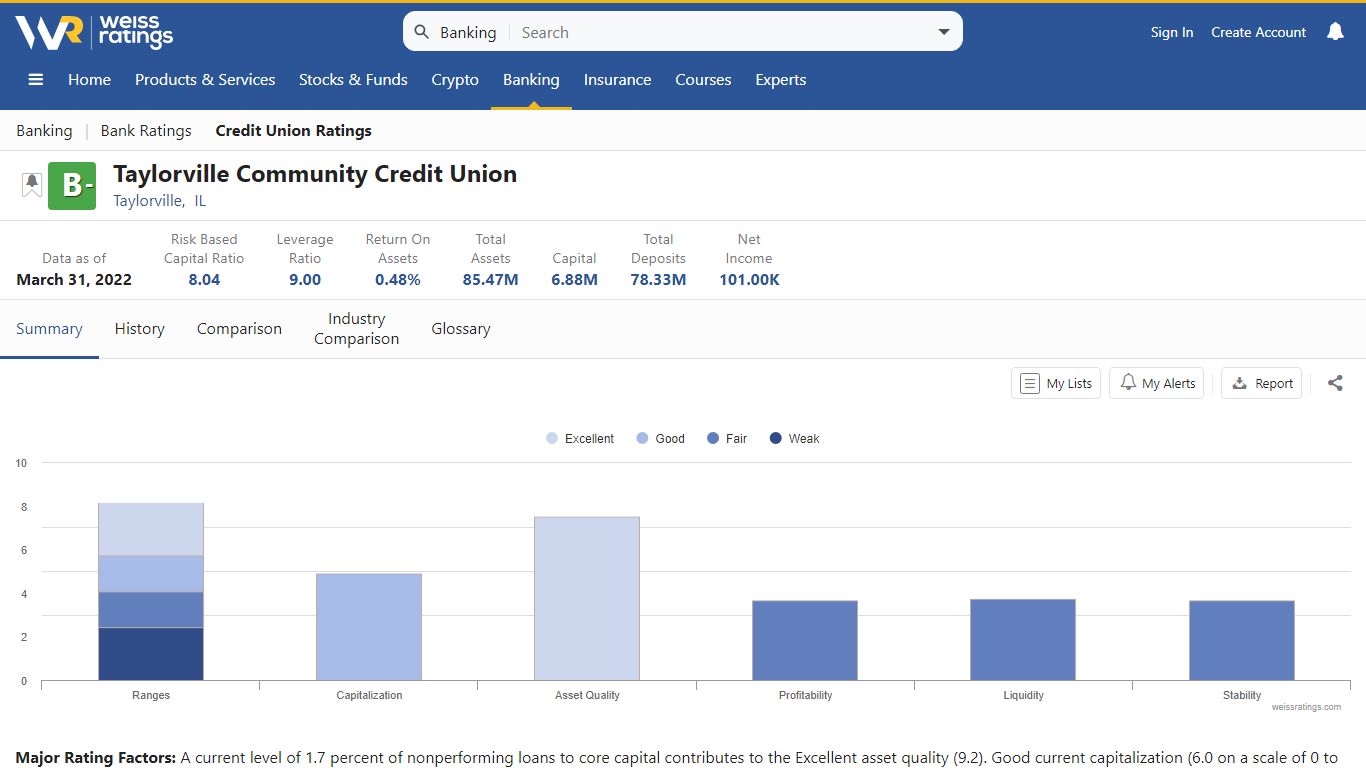Click the Liquidity chart bar
This screenshot has width=1366, height=768.
(x=1023, y=640)
